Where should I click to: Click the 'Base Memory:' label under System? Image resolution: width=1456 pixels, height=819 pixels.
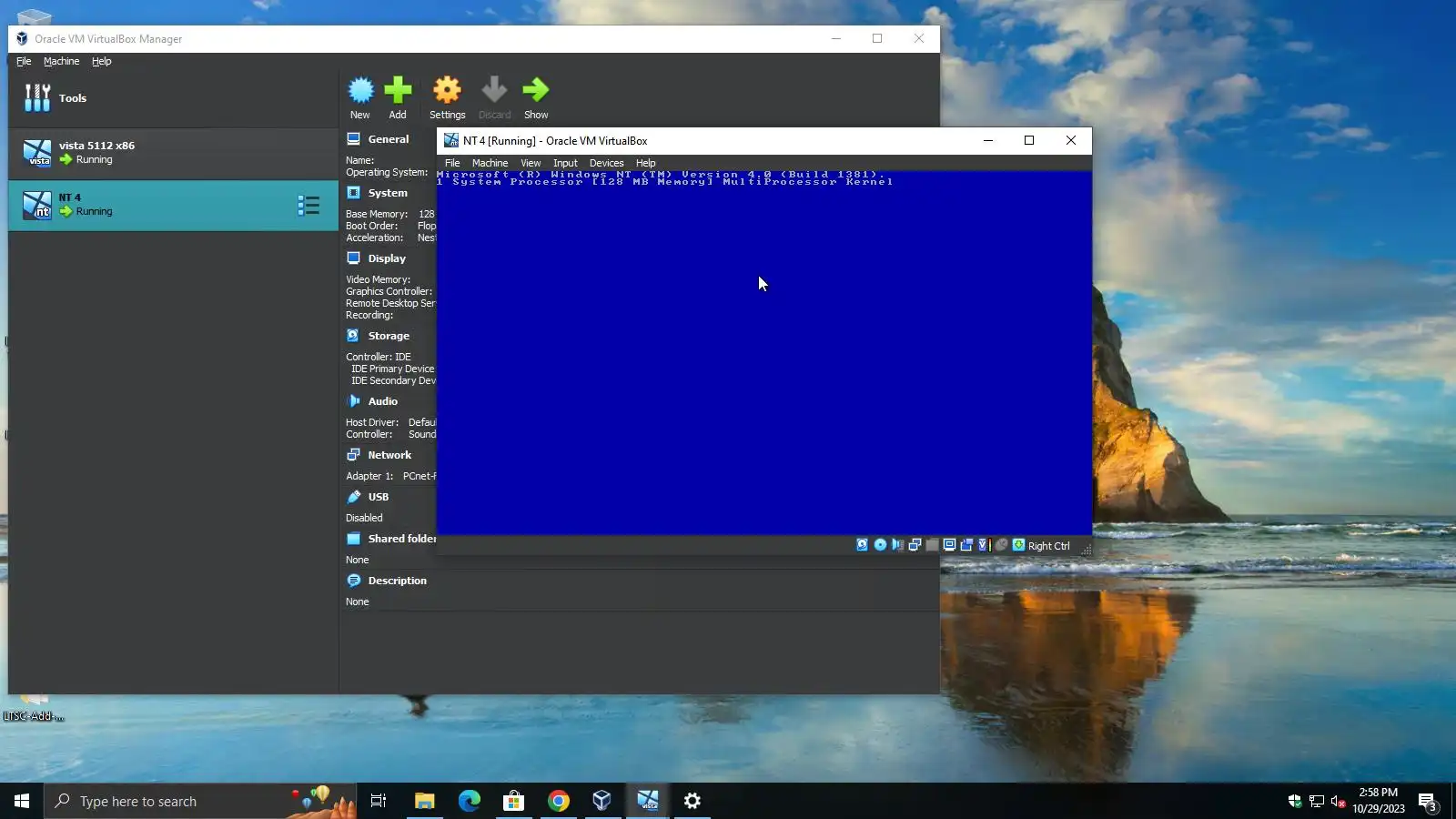[x=377, y=214]
